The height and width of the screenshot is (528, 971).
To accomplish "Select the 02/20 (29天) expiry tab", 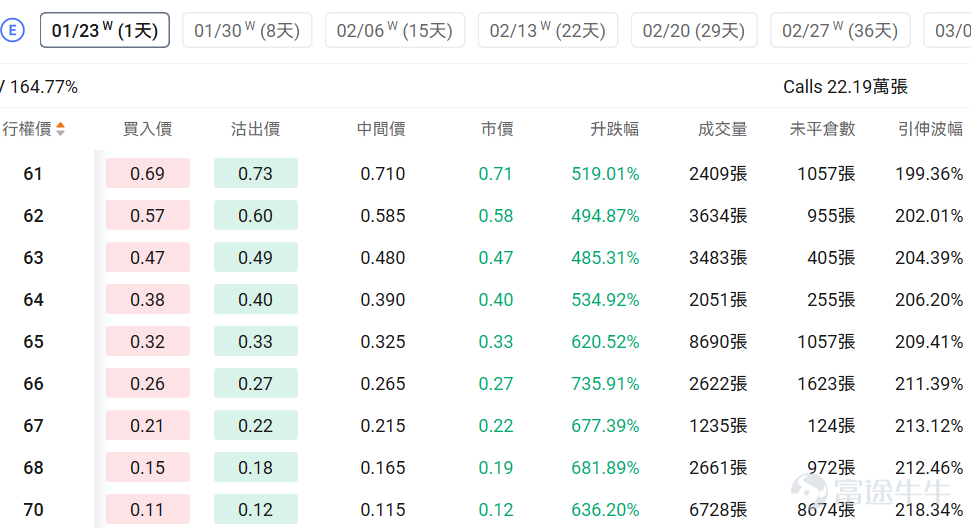I will click(x=694, y=30).
